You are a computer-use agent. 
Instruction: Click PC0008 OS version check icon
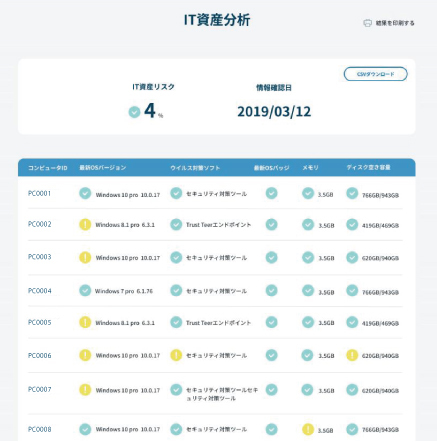click(x=85, y=429)
